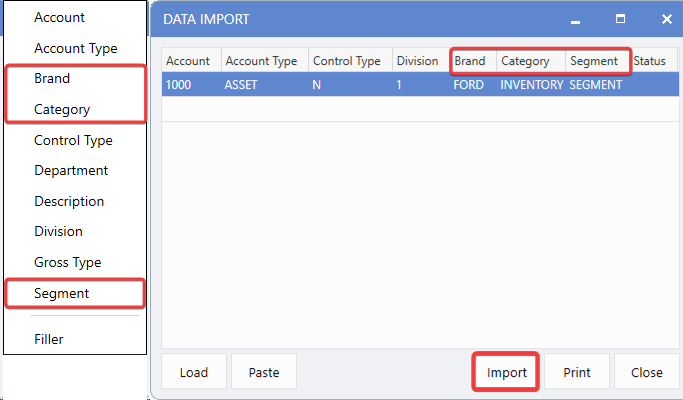The height and width of the screenshot is (400, 683).
Task: Click the Print button
Action: 577,372
